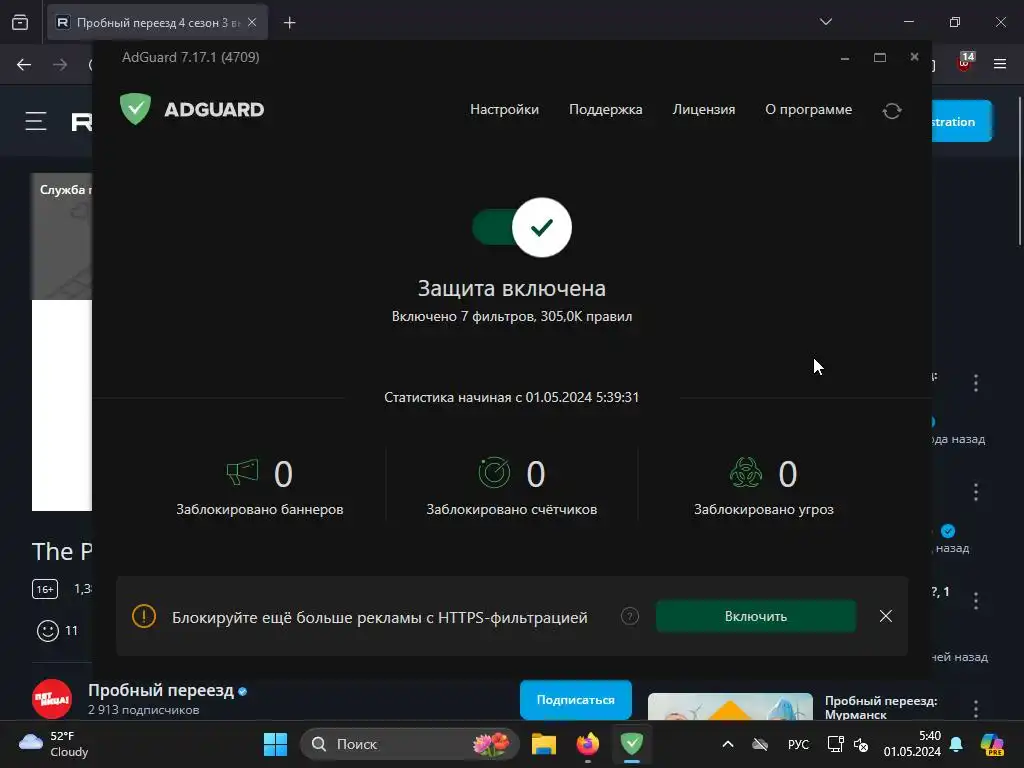Click the Включить HTTPS filtering button

(756, 616)
